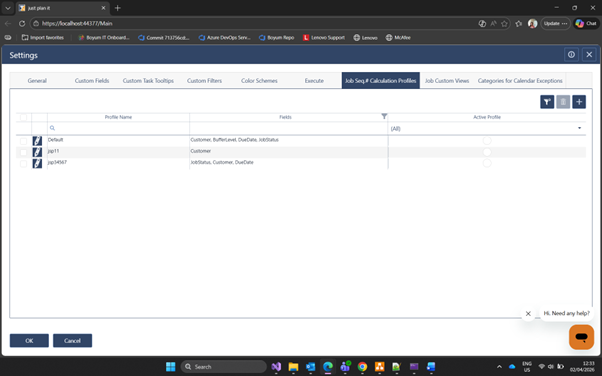Image resolution: width=602 pixels, height=376 pixels.
Task: Open the Azure DevOps Serv... bookmark
Action: click(225, 38)
